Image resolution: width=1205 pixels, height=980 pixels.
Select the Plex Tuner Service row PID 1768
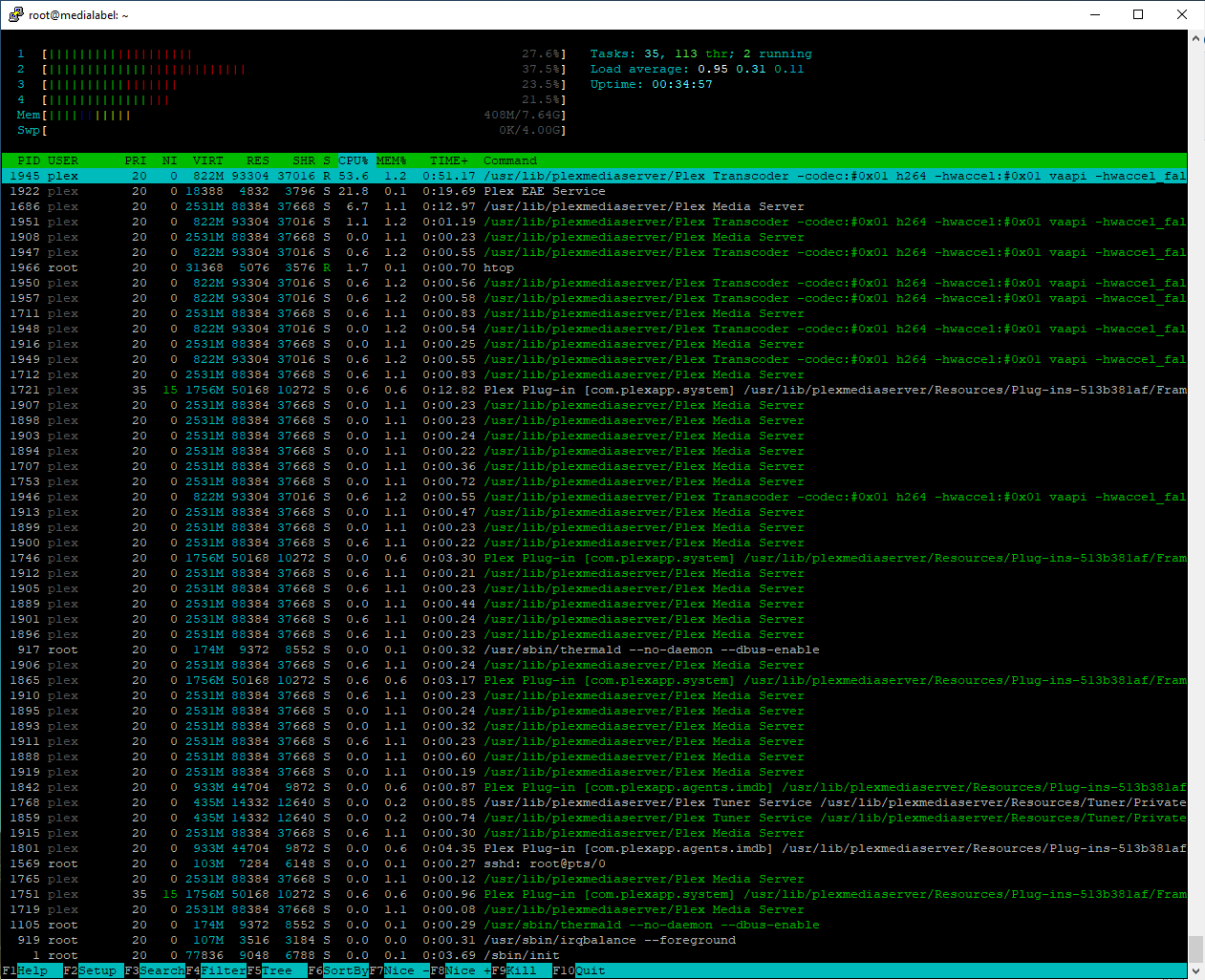pyautogui.click(x=594, y=802)
